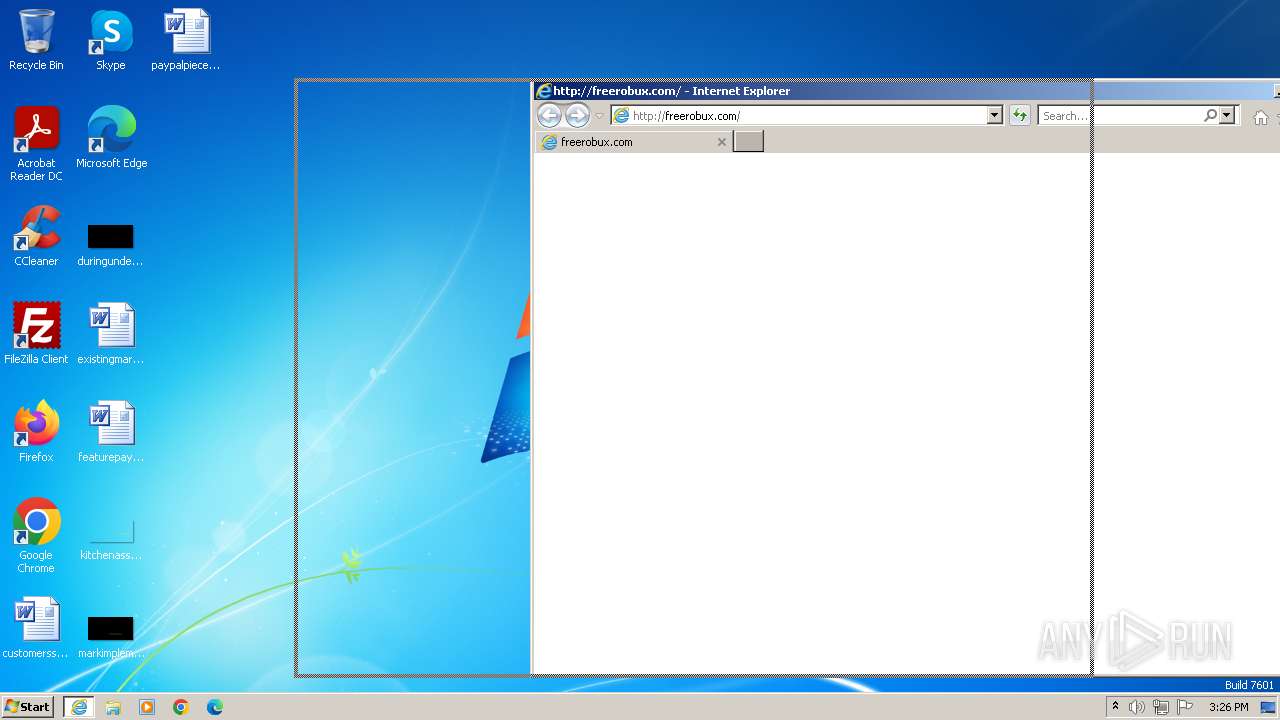Click the 3:26 PM taskbar clock

[1228, 707]
